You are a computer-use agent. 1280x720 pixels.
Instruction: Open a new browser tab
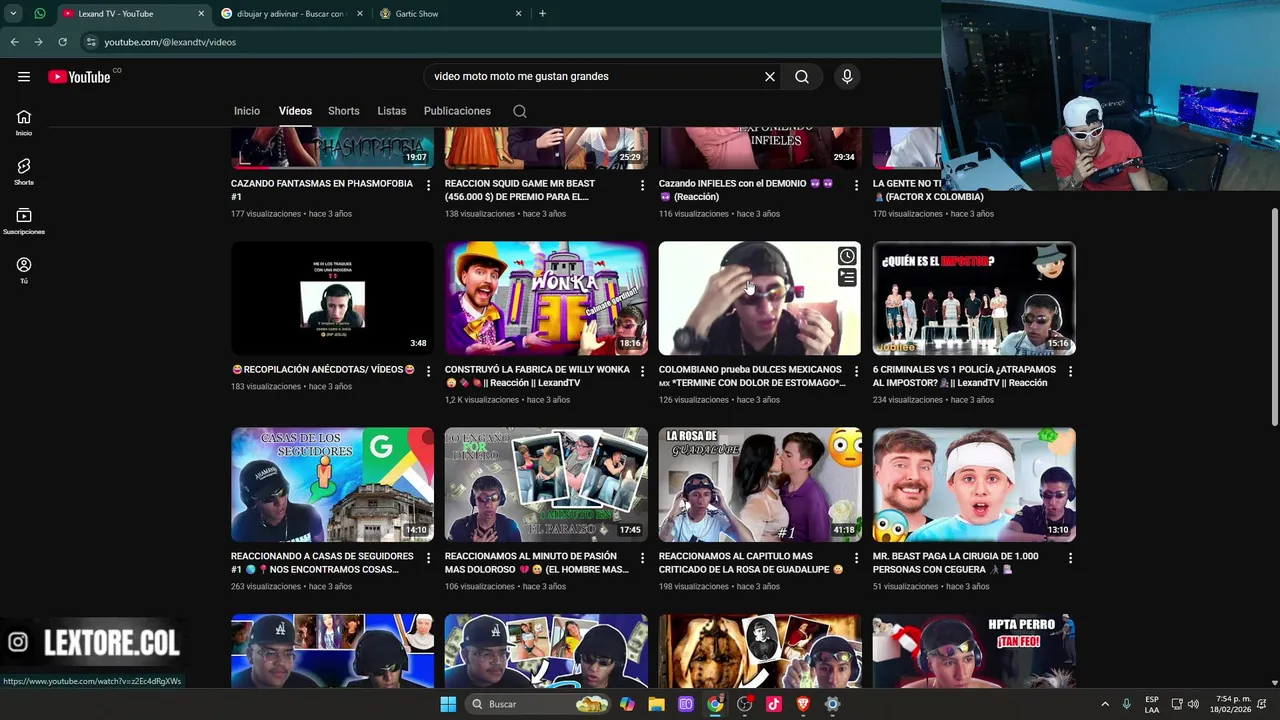pyautogui.click(x=542, y=14)
